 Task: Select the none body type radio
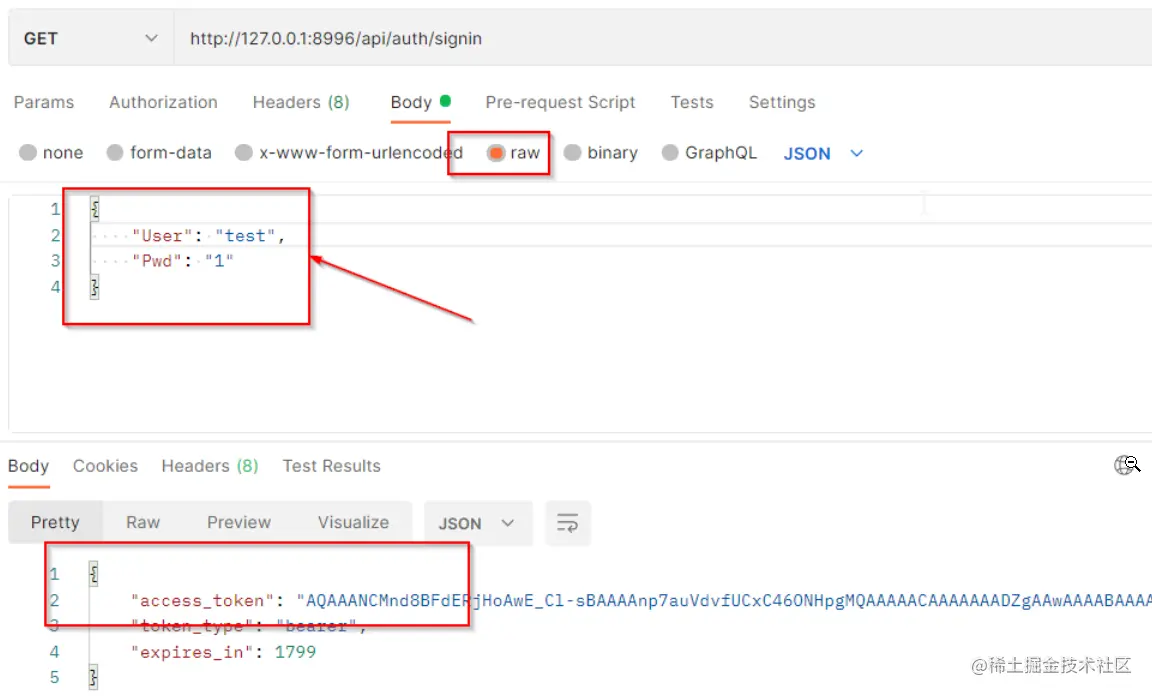[x=28, y=152]
